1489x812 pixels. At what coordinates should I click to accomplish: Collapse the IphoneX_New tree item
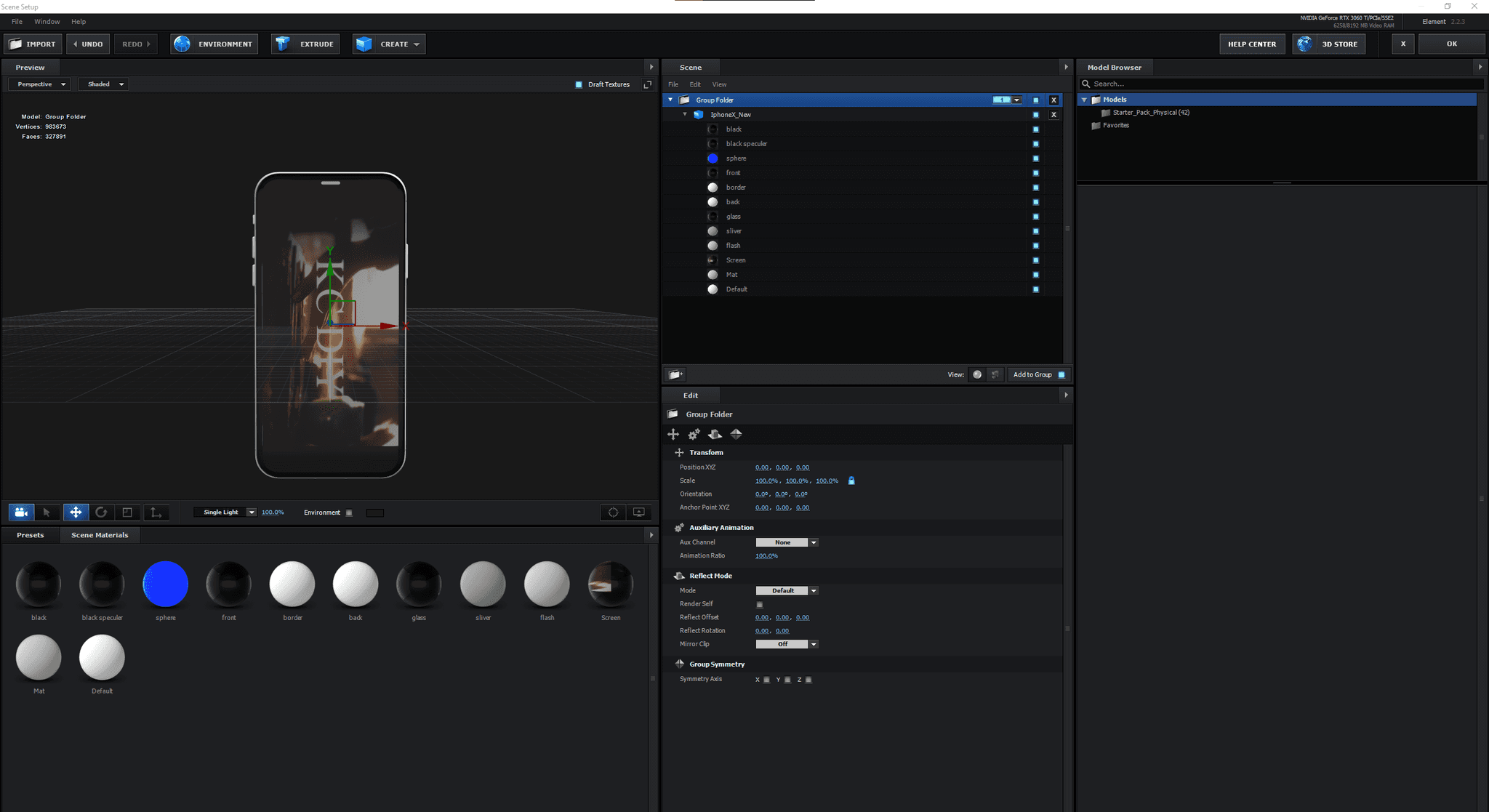(684, 115)
